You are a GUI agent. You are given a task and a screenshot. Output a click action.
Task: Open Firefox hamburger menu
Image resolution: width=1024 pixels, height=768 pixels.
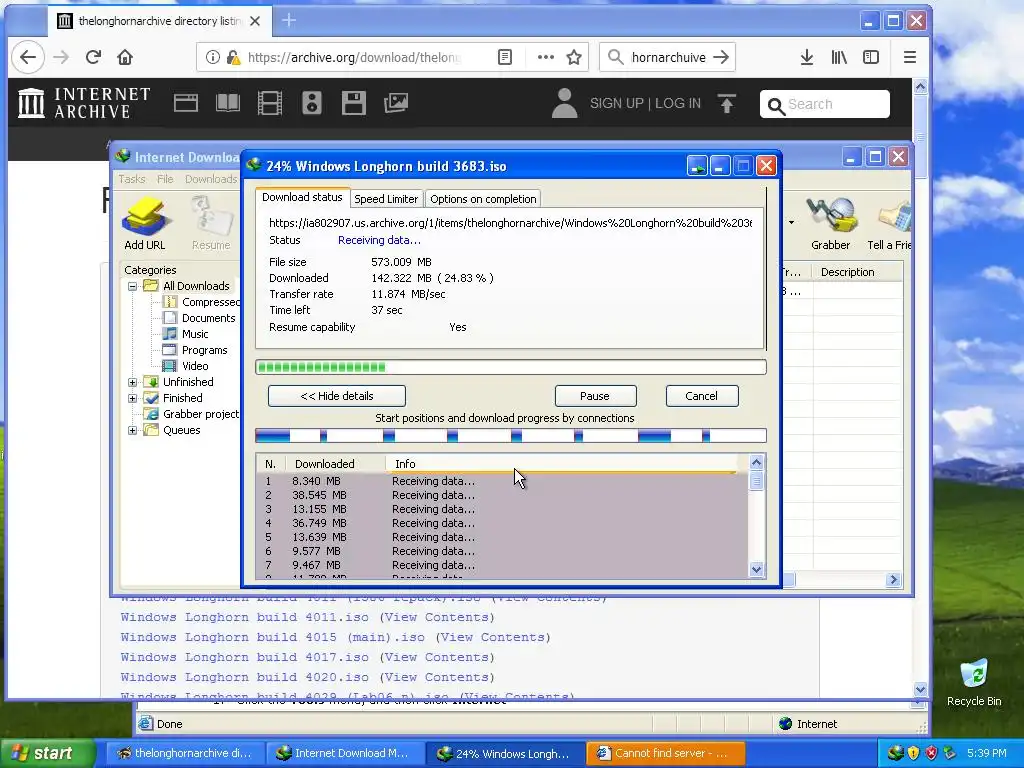[909, 57]
